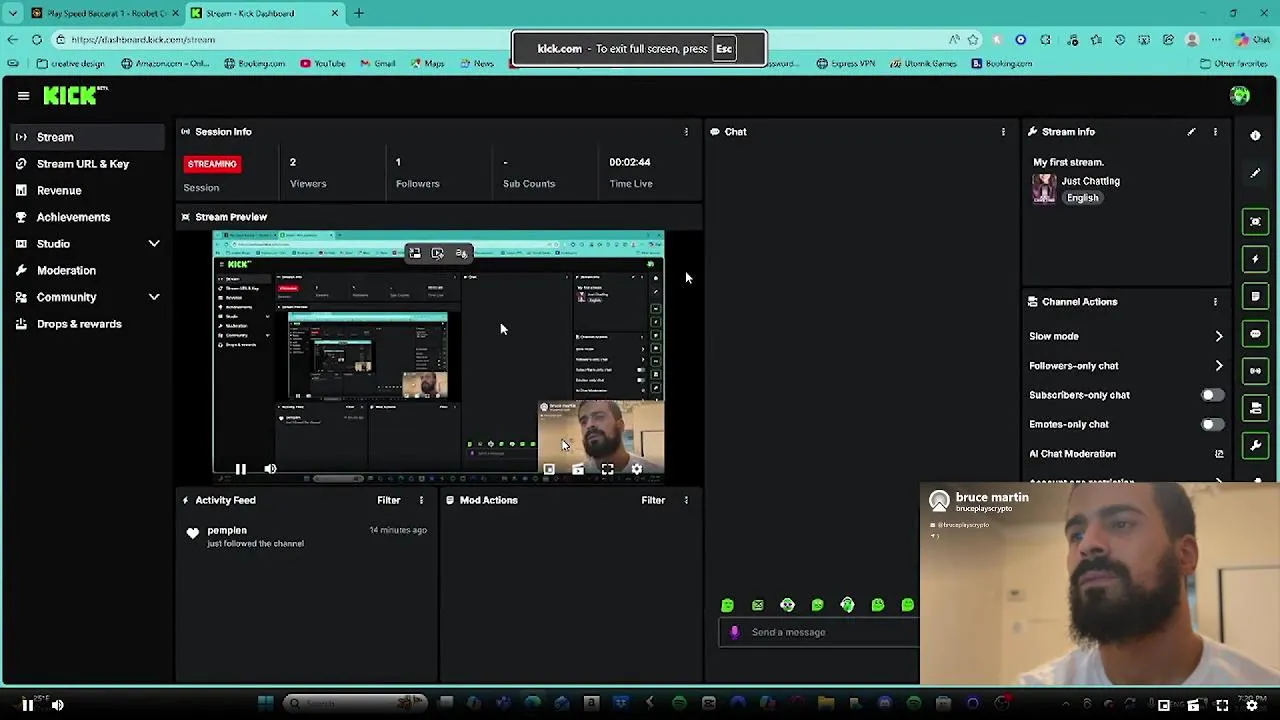Toggle the lightning bolt activity widget icon
This screenshot has height=720, width=1280.
point(1256,259)
